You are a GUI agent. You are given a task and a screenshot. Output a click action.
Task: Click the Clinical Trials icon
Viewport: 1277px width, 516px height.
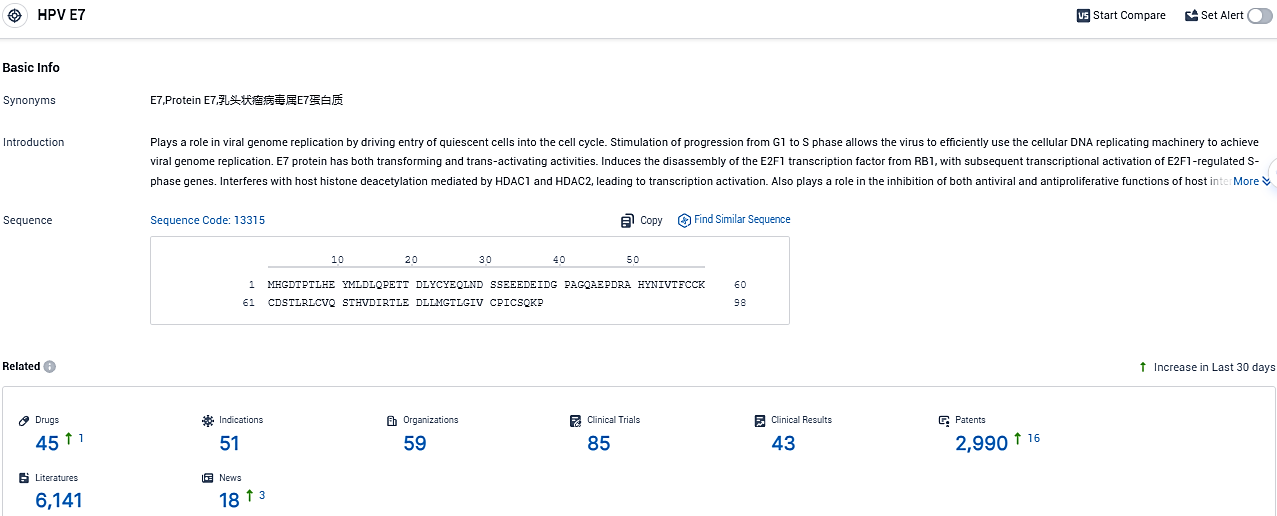576,421
